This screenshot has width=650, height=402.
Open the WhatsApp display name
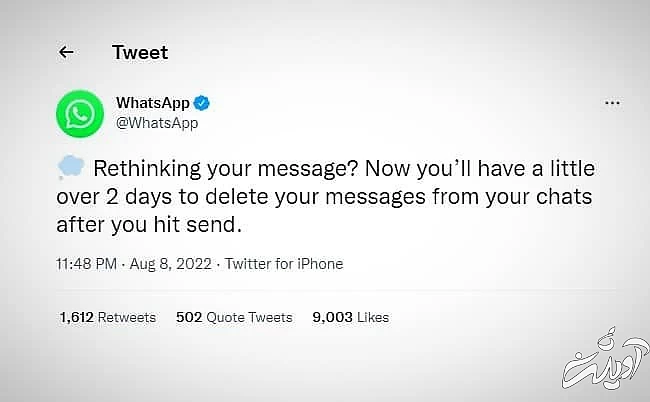pos(153,103)
